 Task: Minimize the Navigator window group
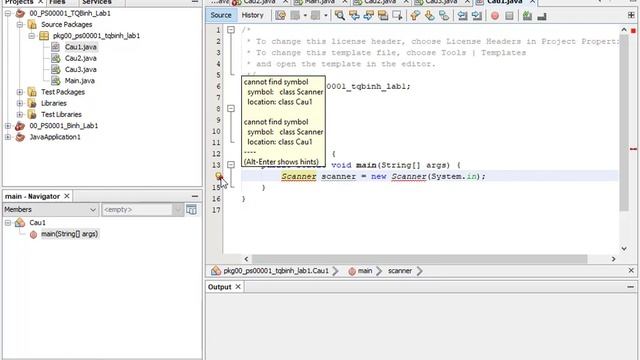pyautogui.click(x=195, y=196)
